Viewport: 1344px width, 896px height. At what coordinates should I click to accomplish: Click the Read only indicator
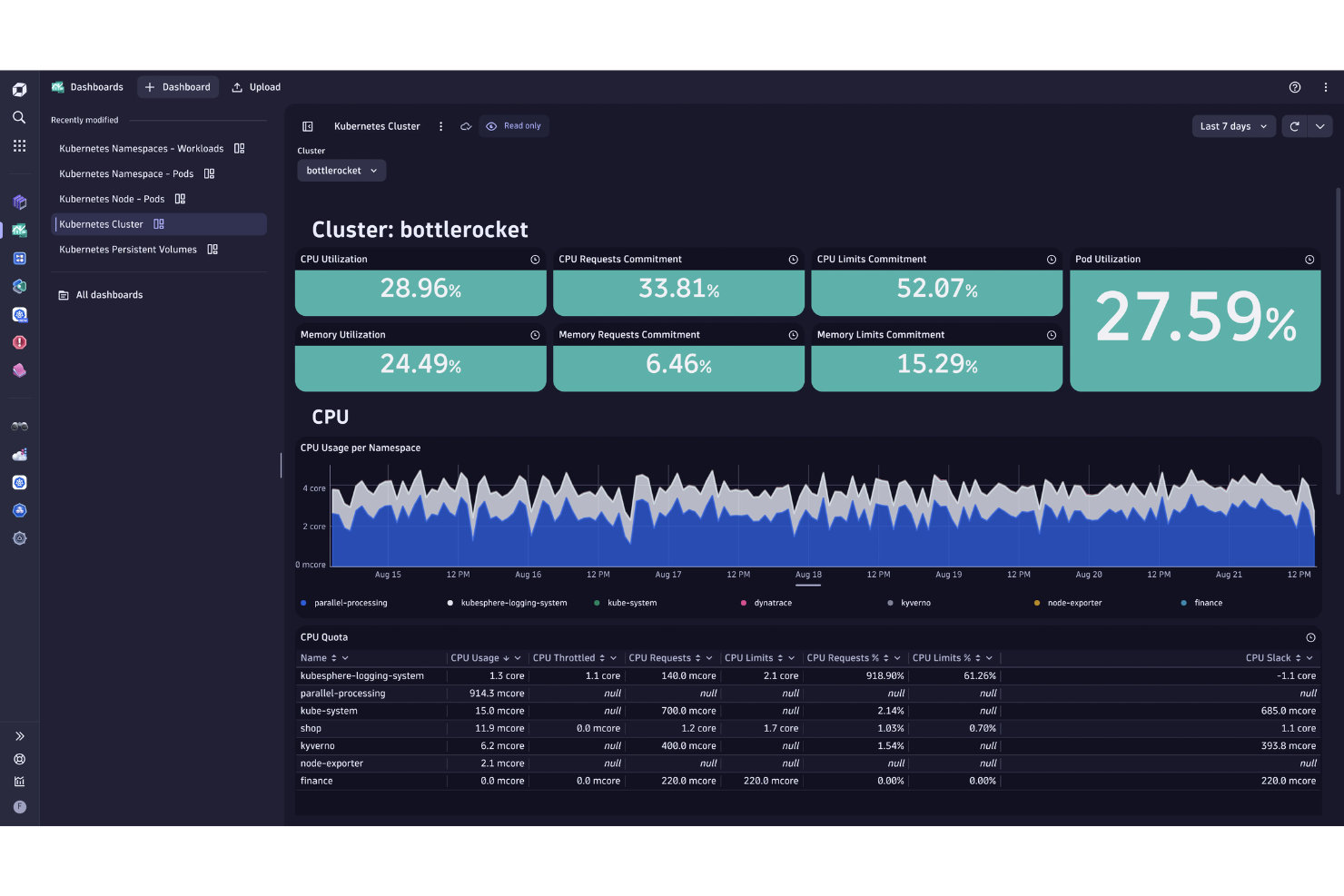pyautogui.click(x=514, y=126)
